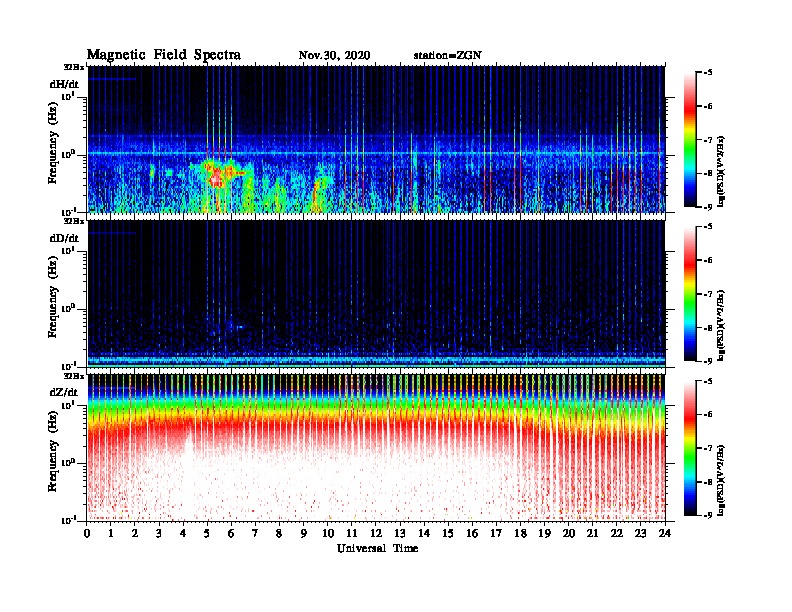The width and height of the screenshot is (792, 612).
Task: Click the hour 24 tick label on time axis
Action: (x=665, y=533)
